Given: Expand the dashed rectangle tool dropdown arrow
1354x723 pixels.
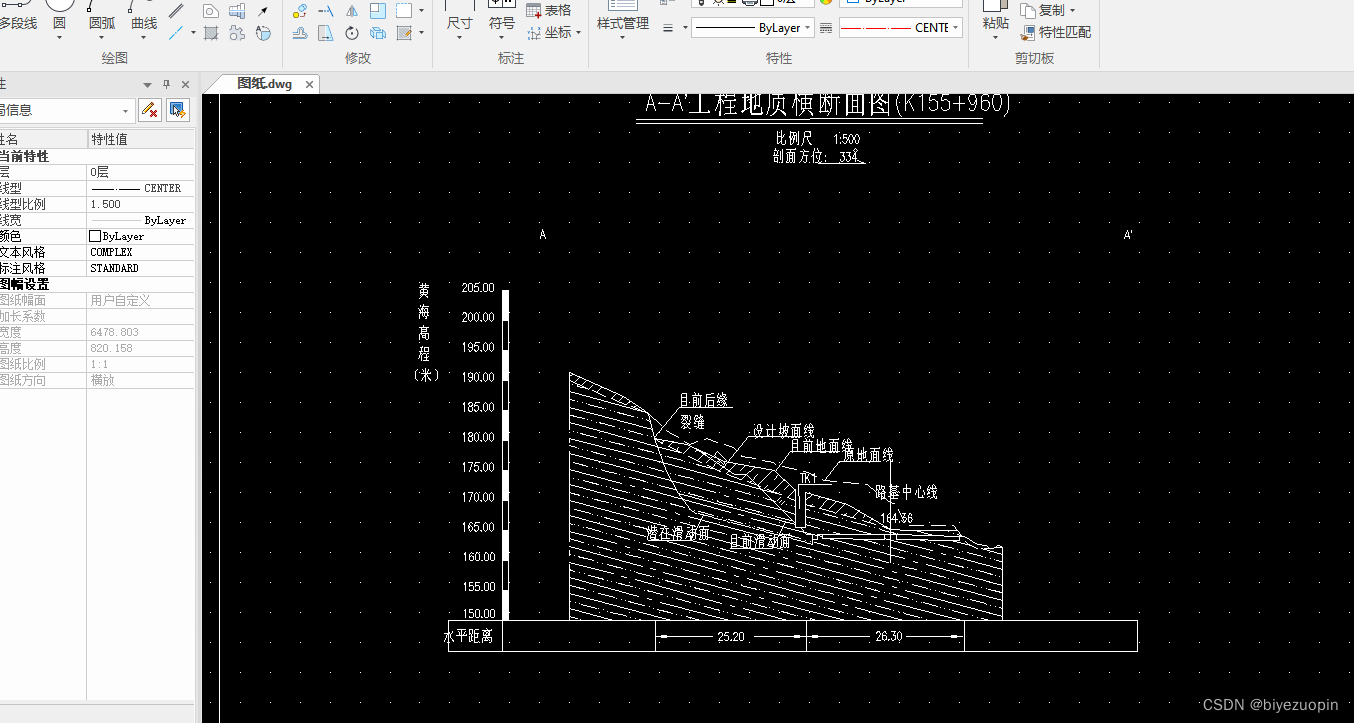Looking at the screenshot, I should [421, 11].
